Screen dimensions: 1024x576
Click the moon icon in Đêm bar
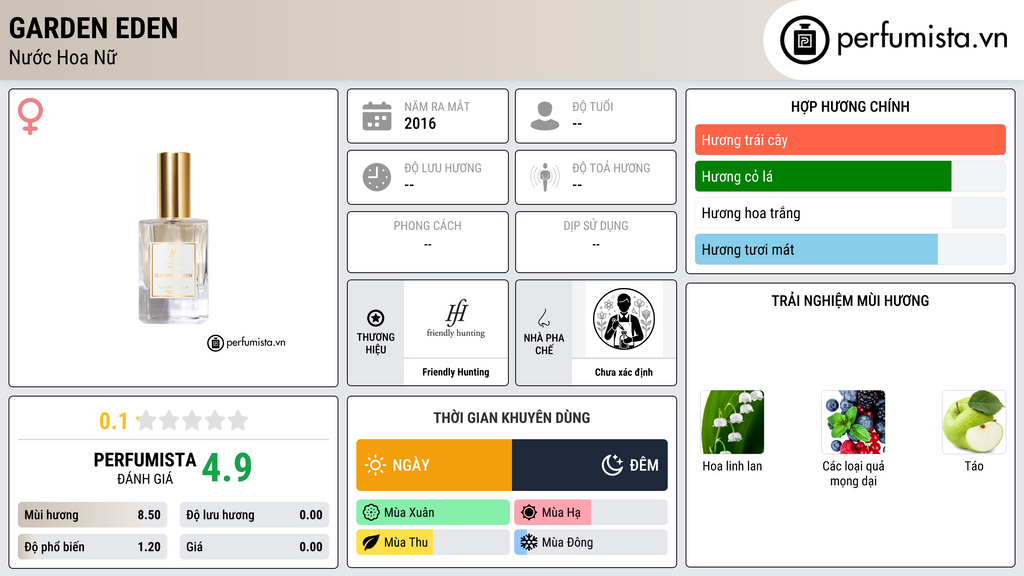pos(612,465)
